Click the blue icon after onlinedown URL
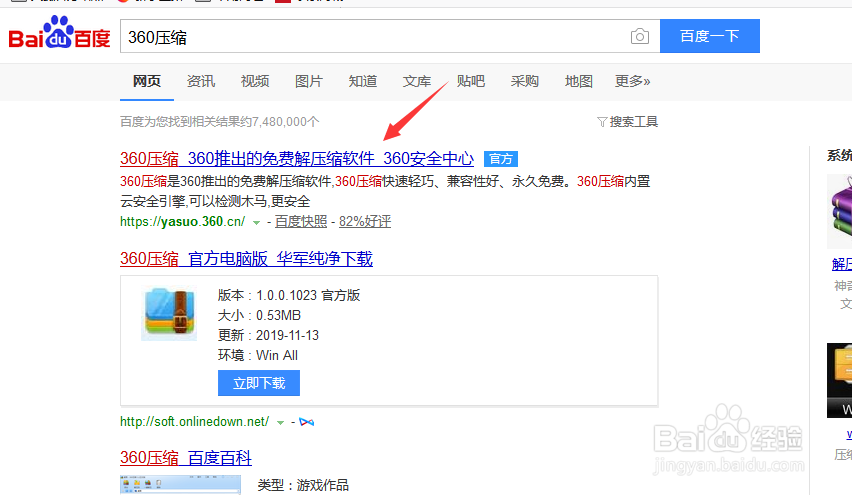 tap(306, 422)
